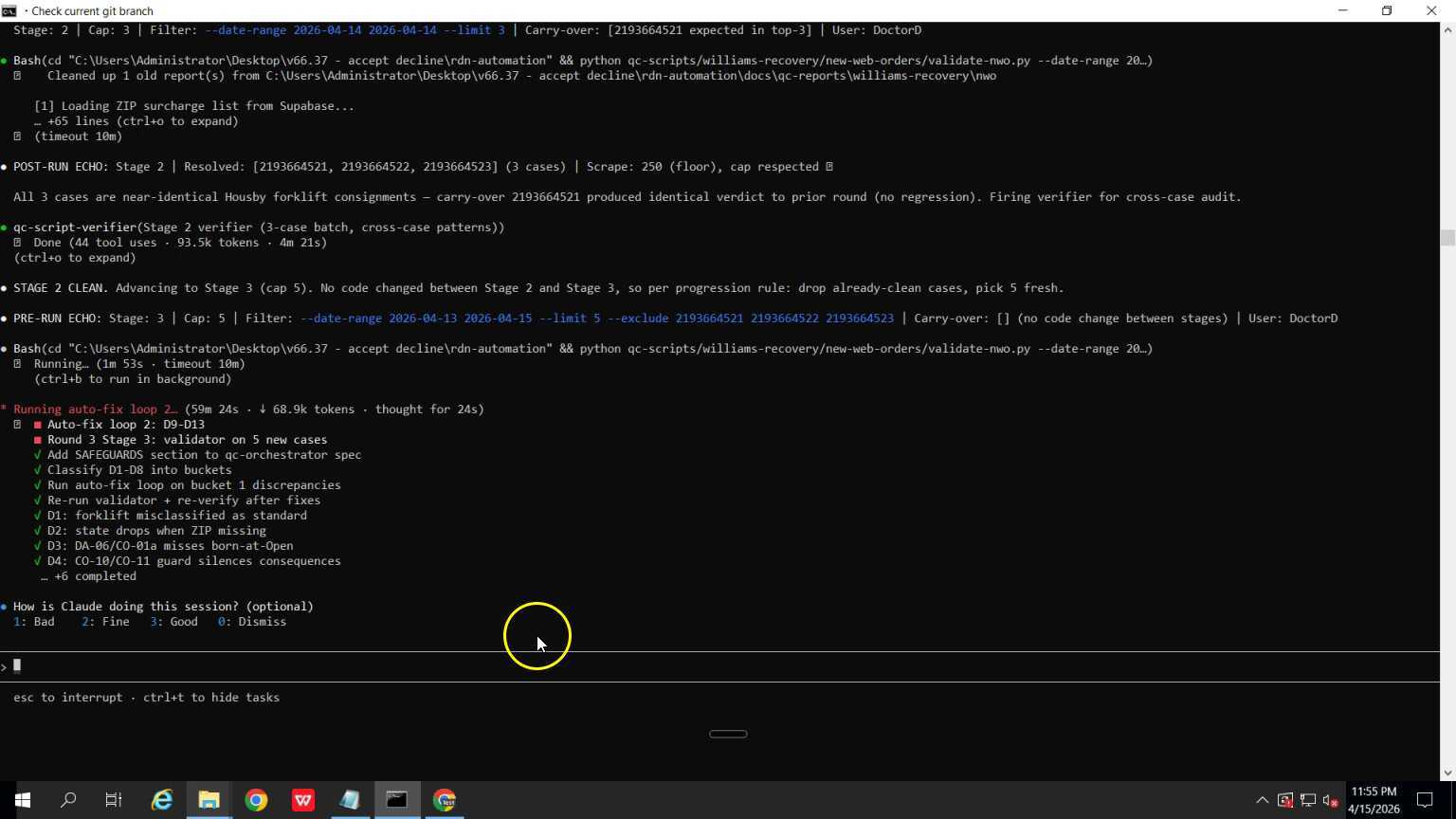Click the scrollbar down arrow

(x=1447, y=773)
